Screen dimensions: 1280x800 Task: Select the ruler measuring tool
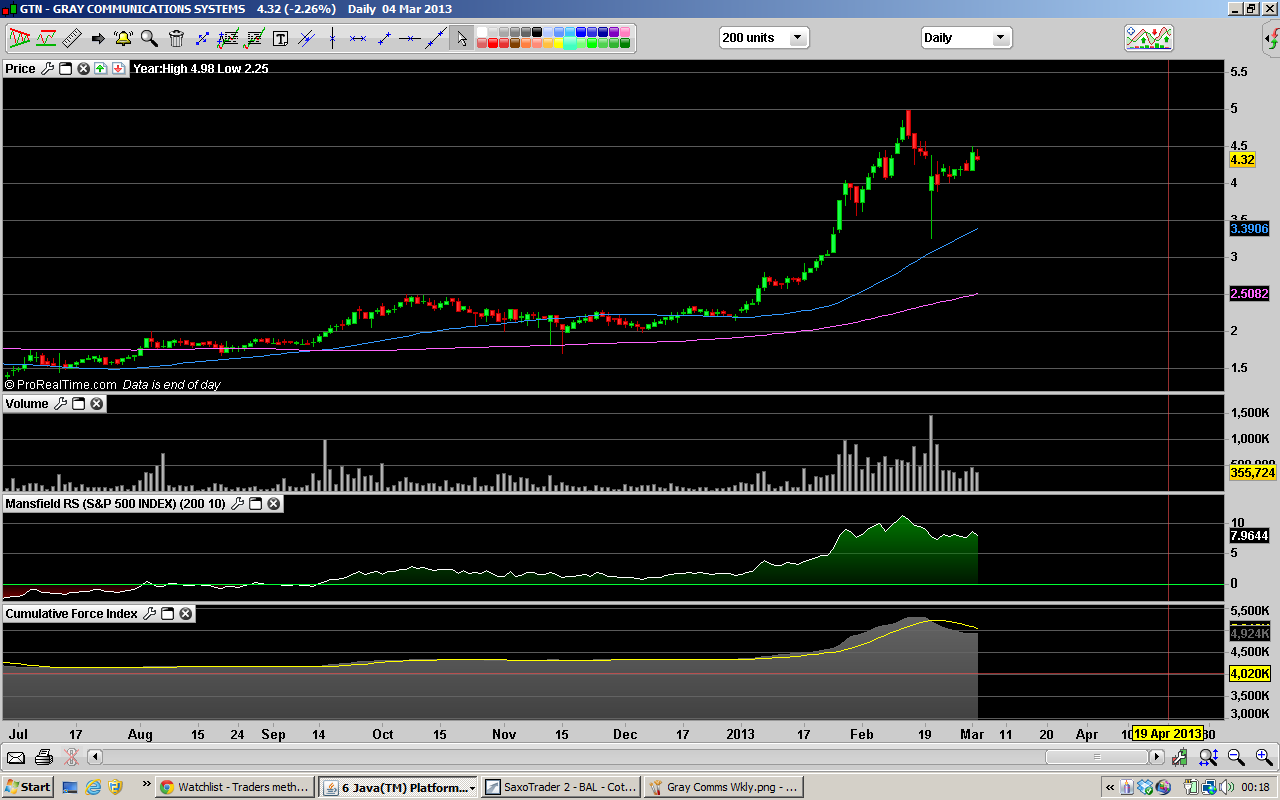tap(72, 39)
